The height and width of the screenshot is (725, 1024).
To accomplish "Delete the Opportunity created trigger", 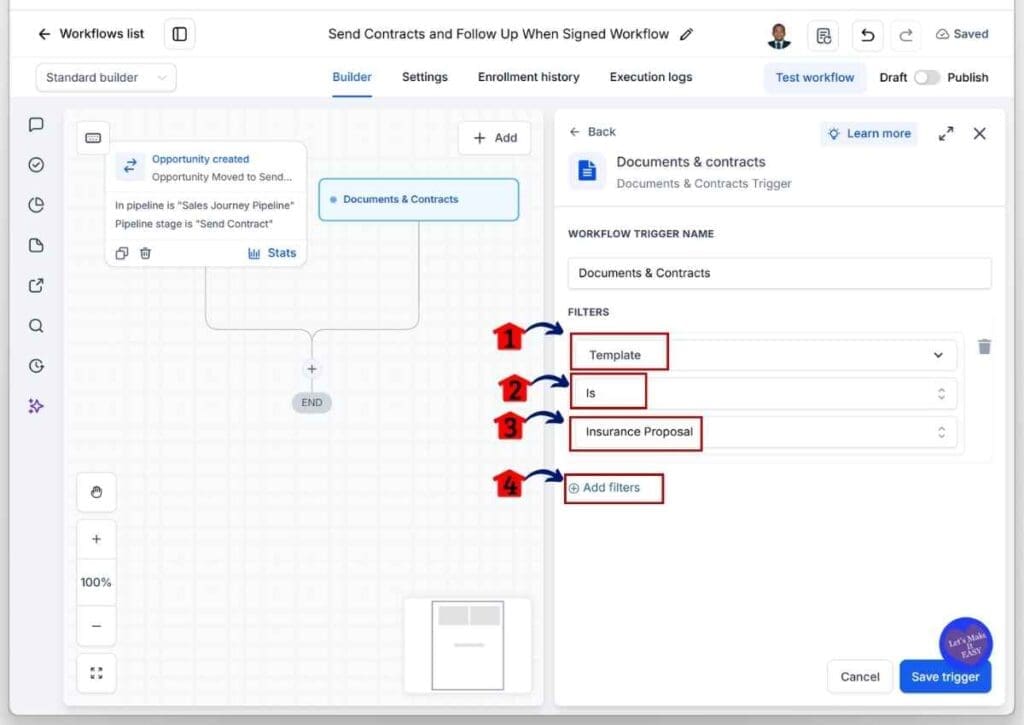I will pyautogui.click(x=146, y=253).
